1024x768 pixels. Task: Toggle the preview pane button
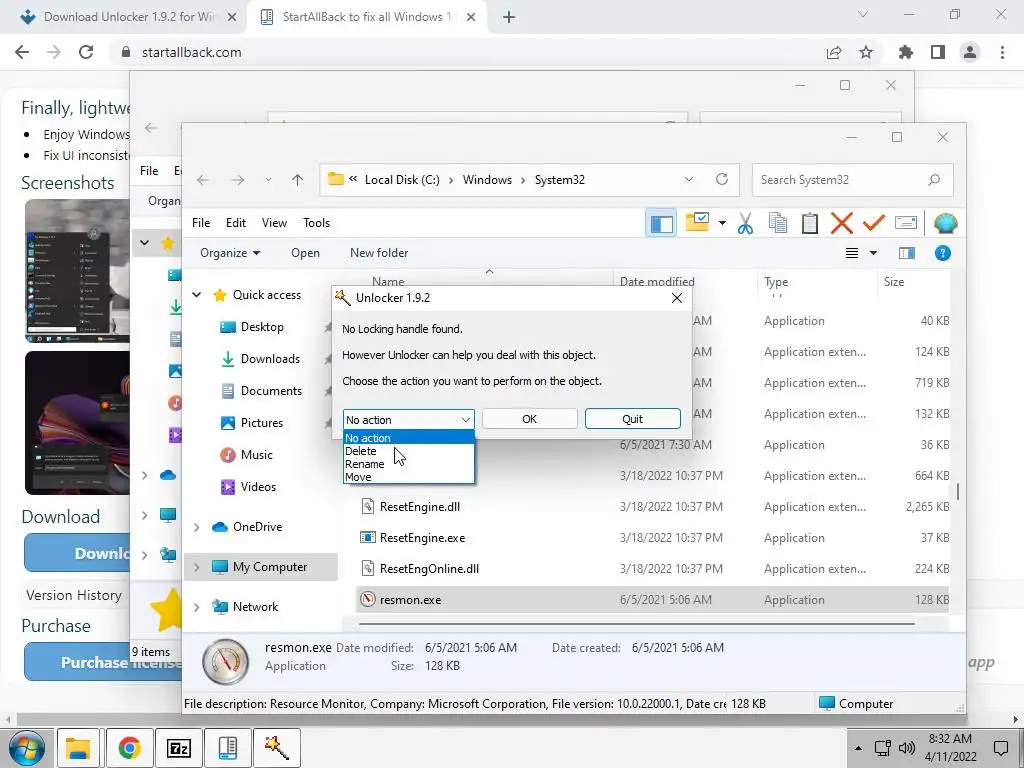907,253
